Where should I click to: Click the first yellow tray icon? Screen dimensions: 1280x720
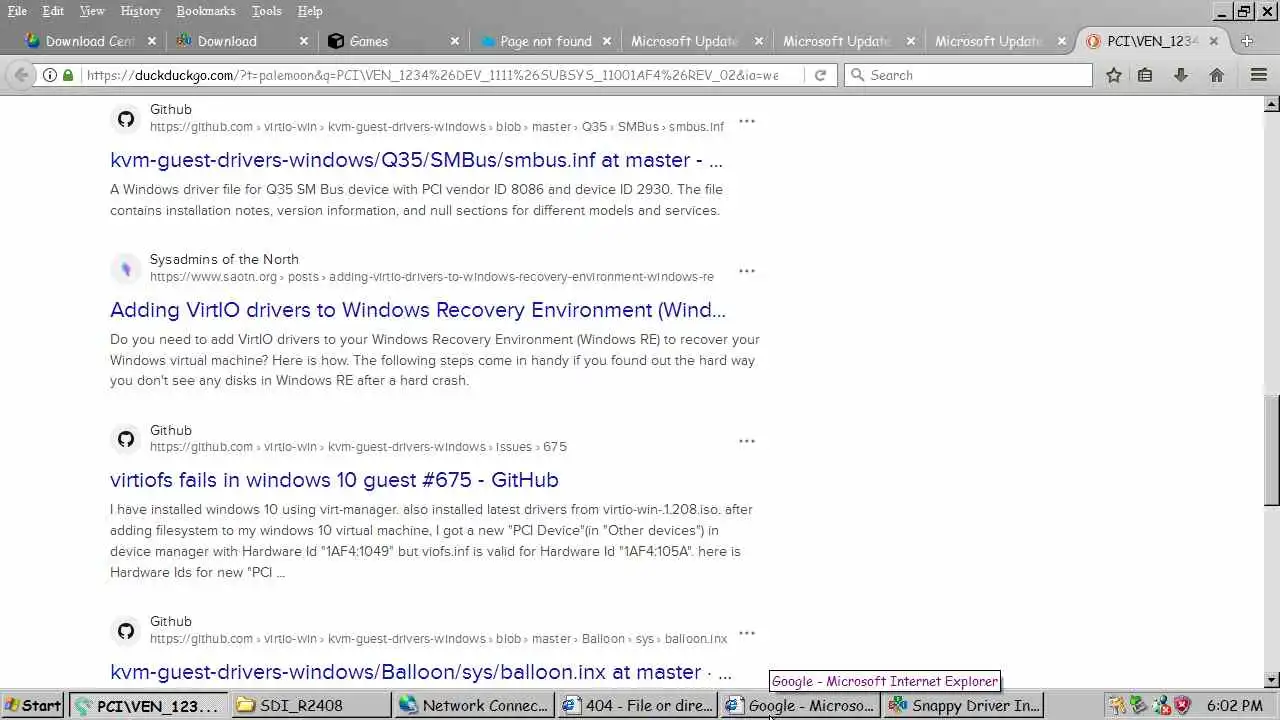click(1117, 705)
